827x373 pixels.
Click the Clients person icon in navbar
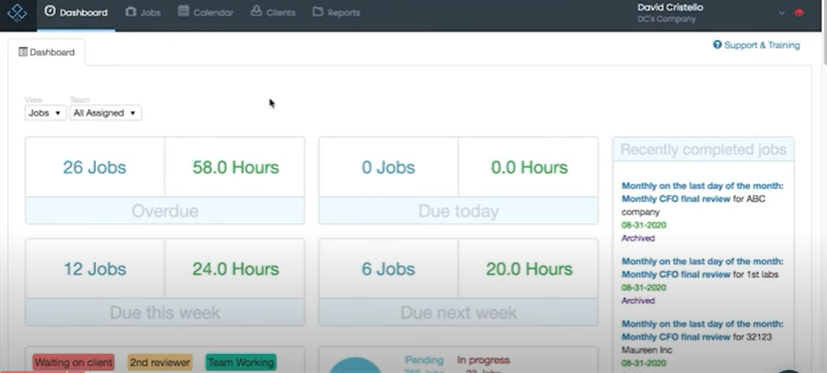[x=256, y=11]
